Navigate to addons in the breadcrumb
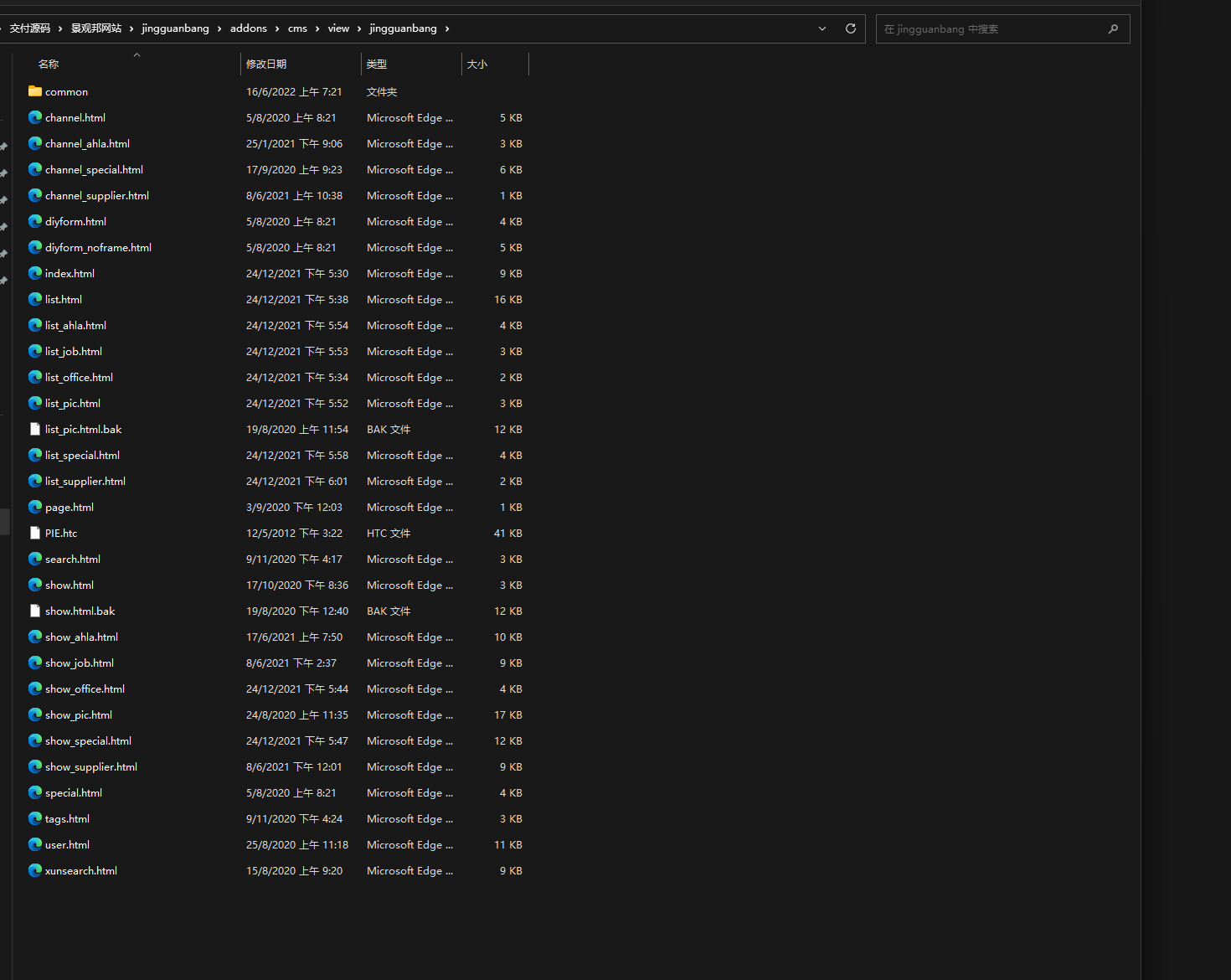 [x=249, y=28]
